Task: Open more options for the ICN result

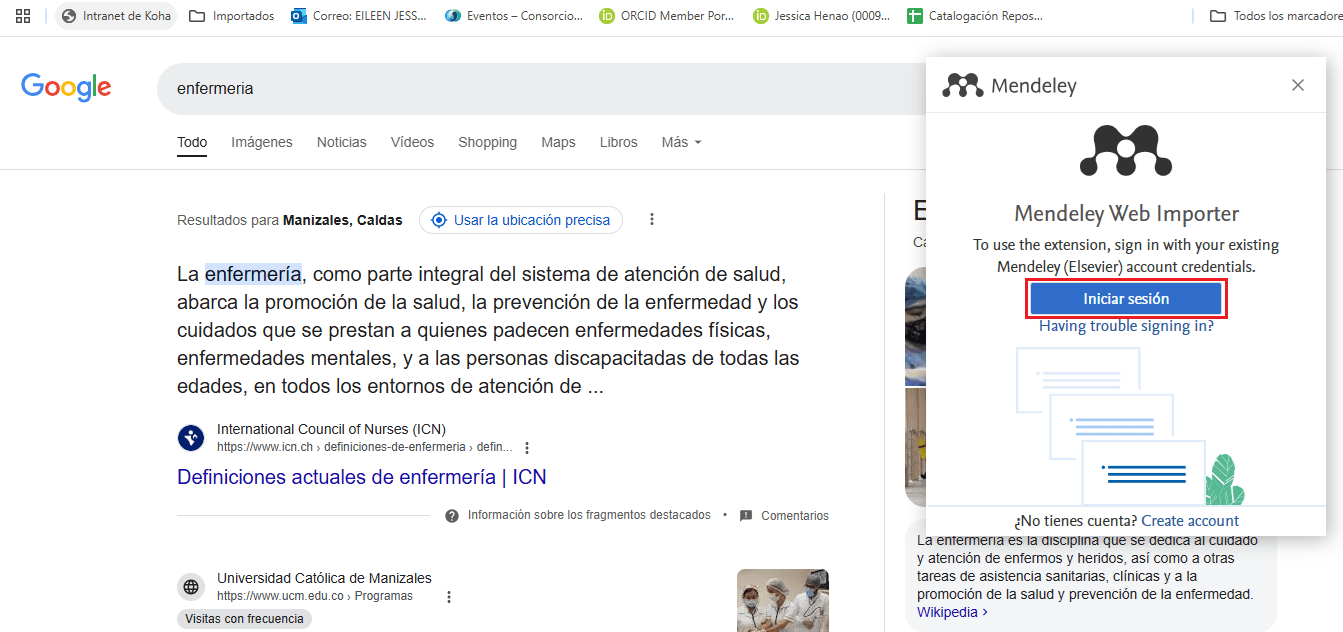Action: pos(528,448)
